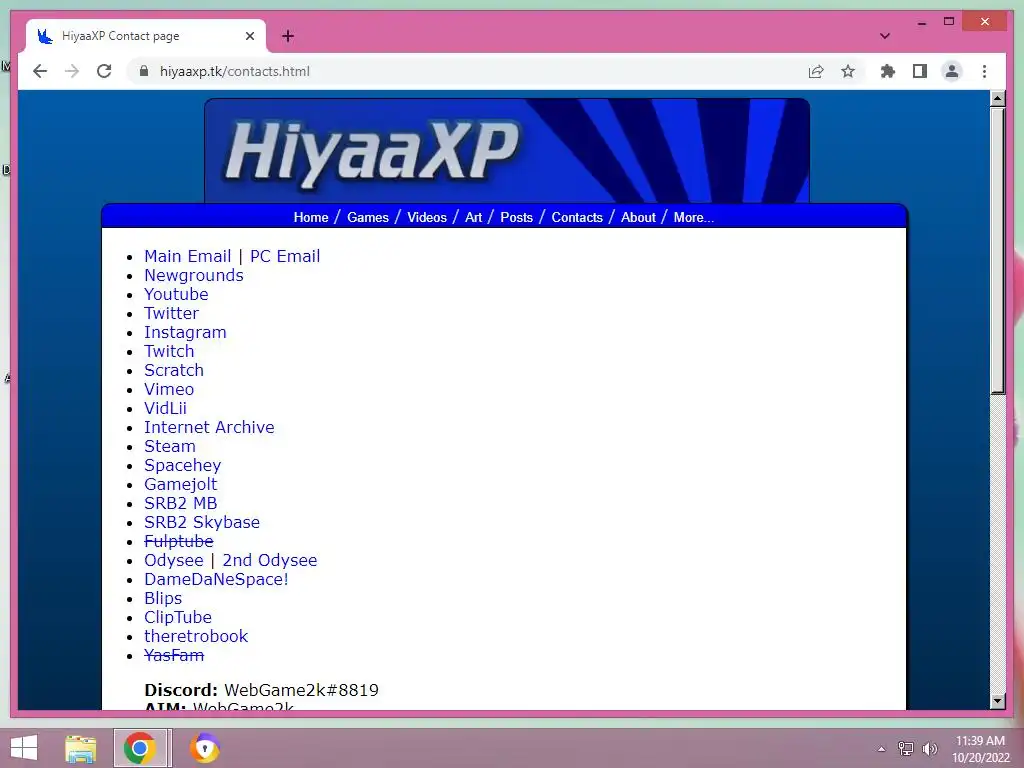
Task: Go to Home in site navigation
Action: coord(311,217)
